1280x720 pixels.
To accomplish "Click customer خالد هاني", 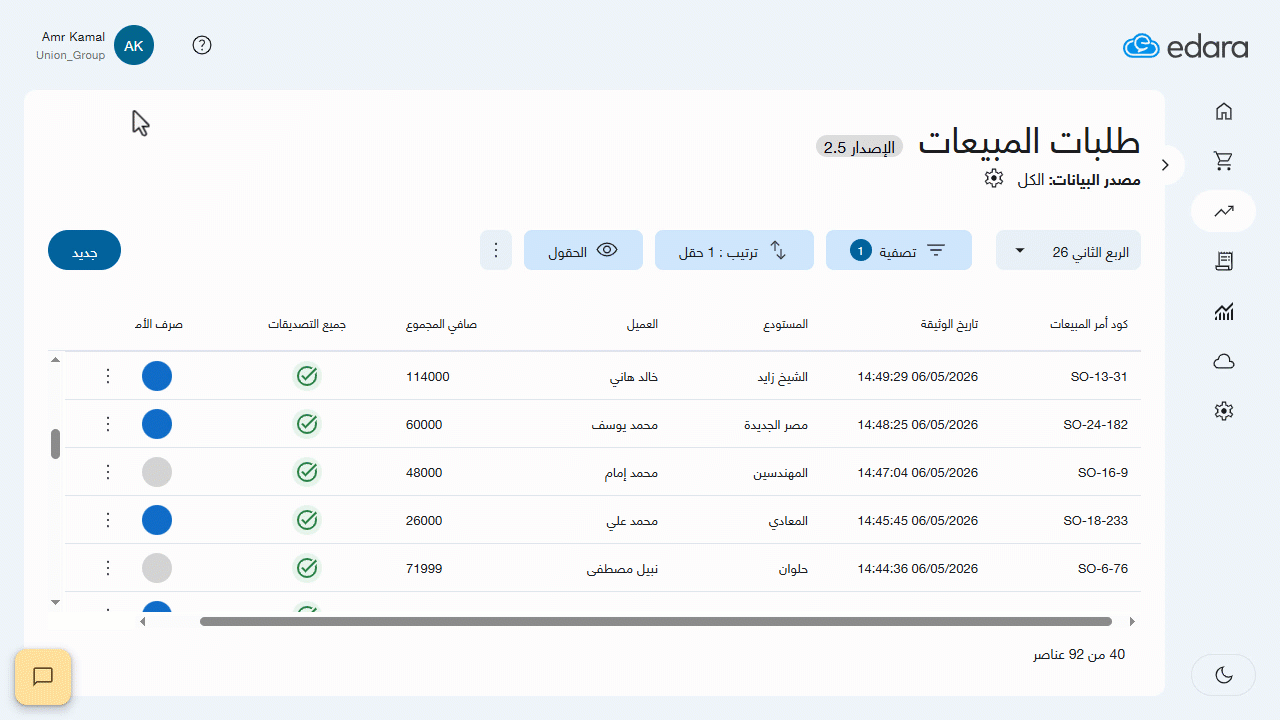I will point(634,377).
